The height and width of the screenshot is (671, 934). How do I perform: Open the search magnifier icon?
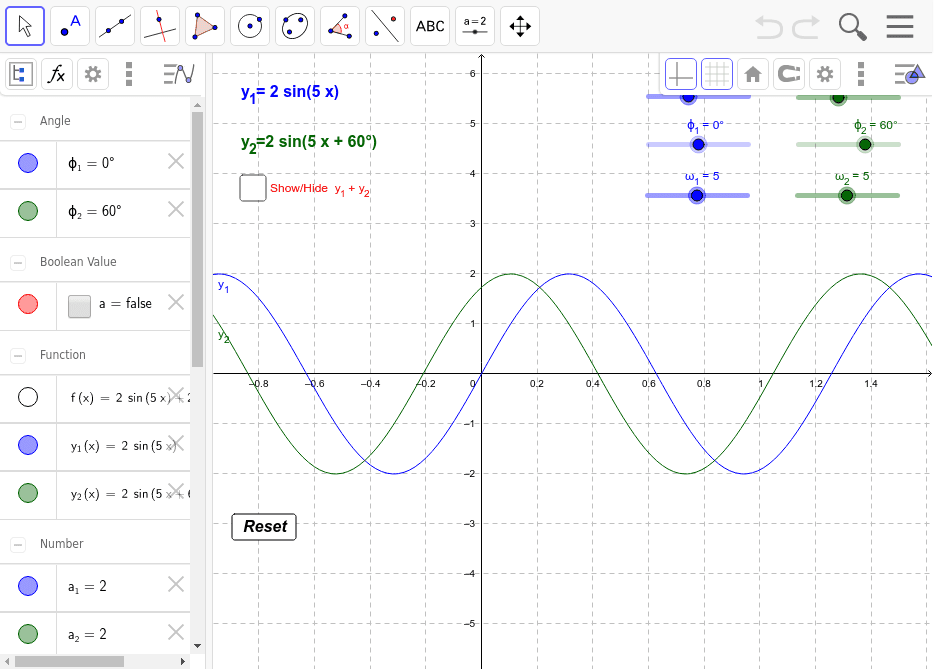click(852, 26)
